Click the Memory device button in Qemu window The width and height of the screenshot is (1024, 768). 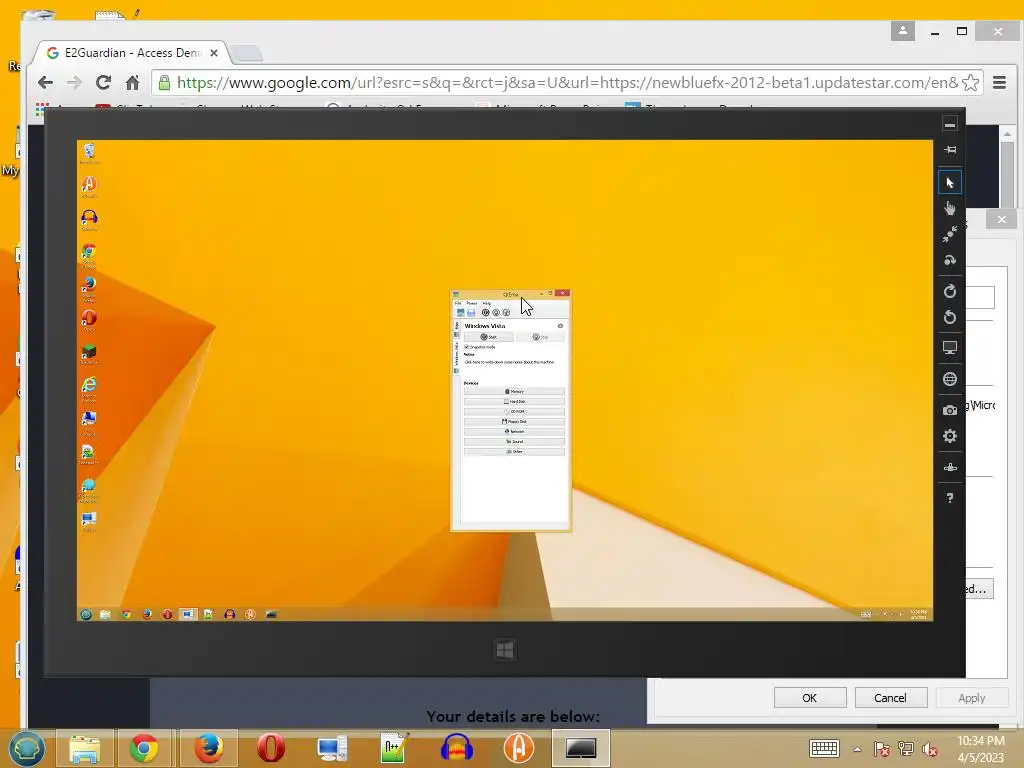point(514,391)
